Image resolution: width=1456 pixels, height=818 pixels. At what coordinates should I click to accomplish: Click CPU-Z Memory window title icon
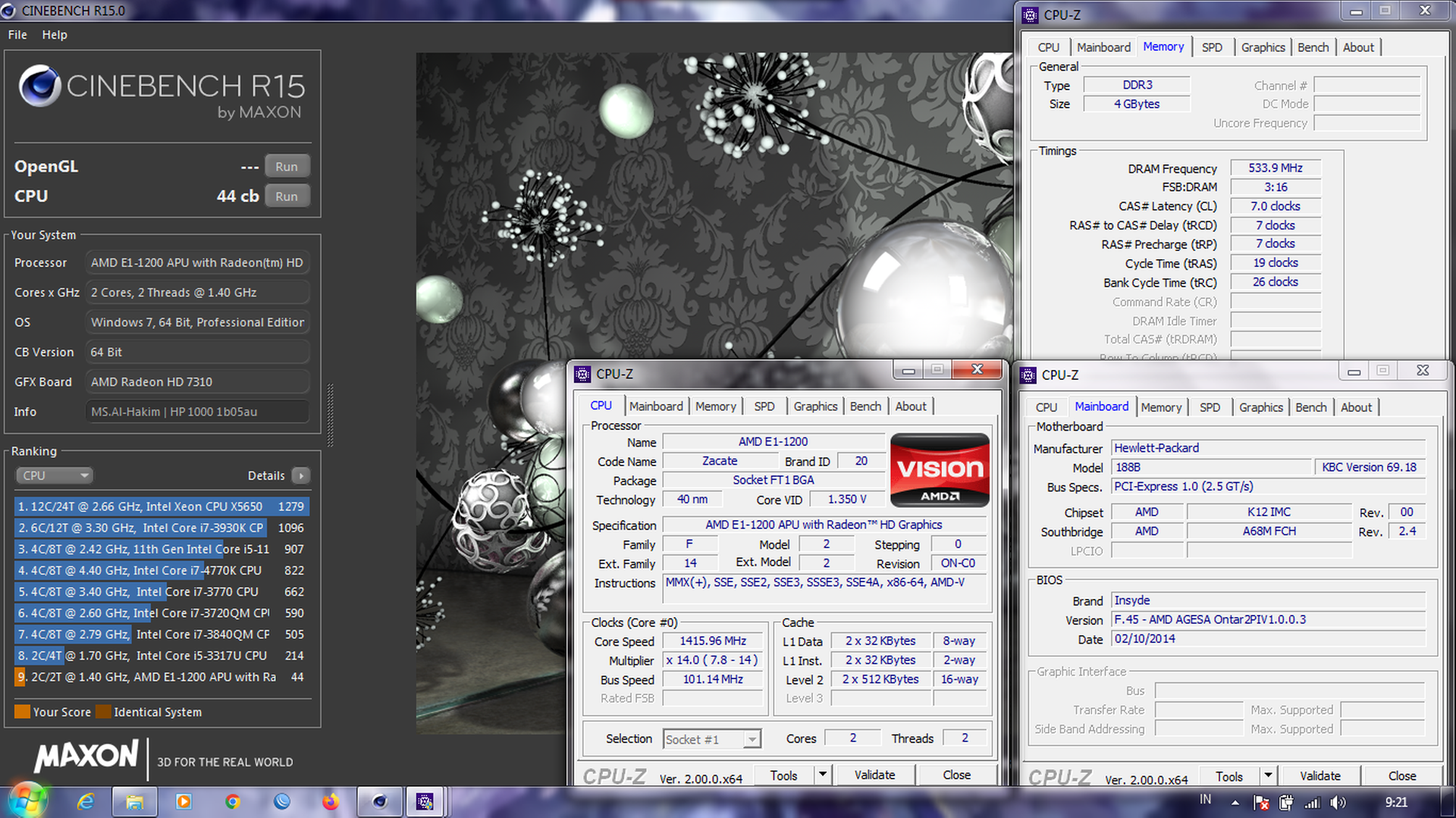click(1030, 14)
